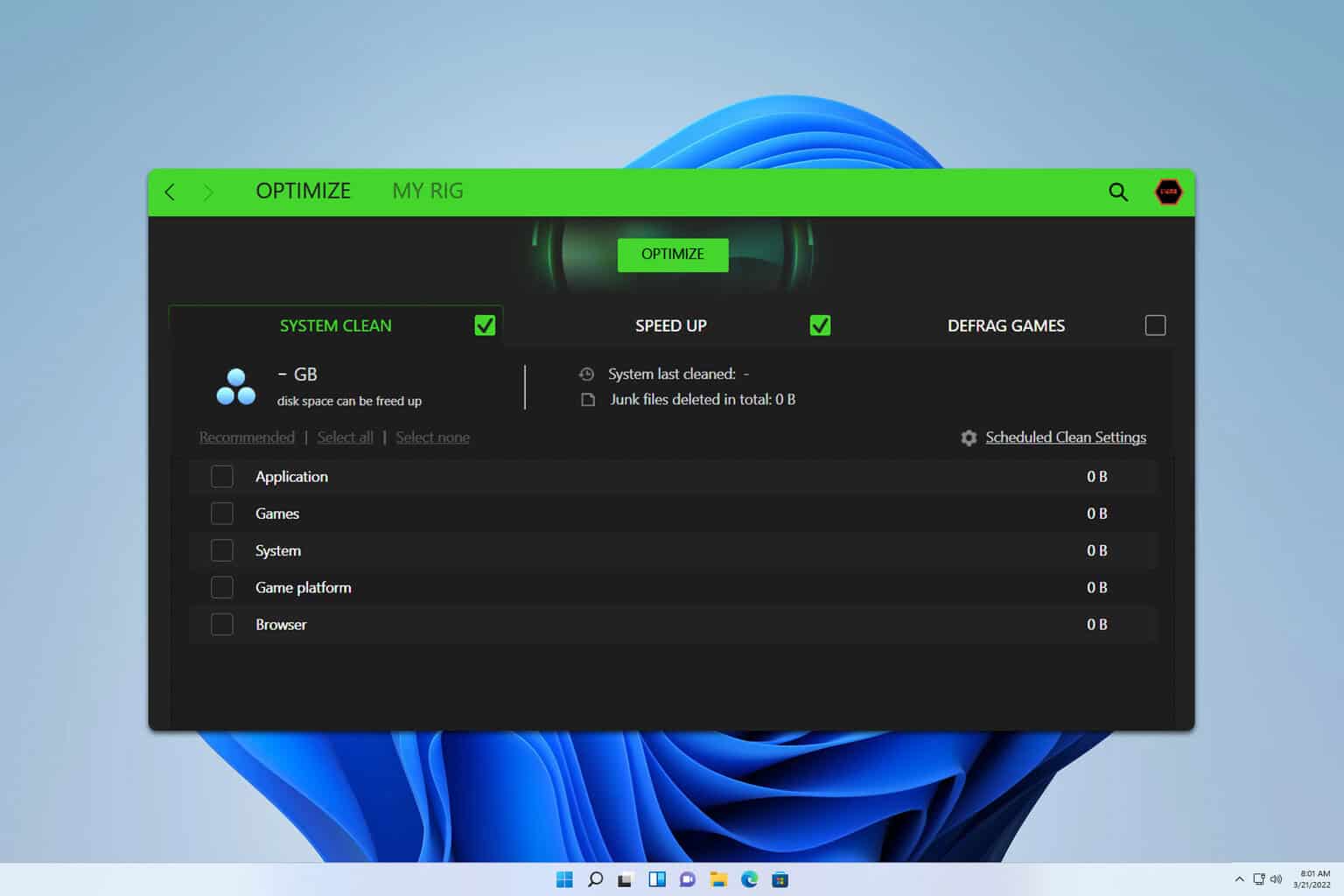Image resolution: width=1344 pixels, height=896 pixels.
Task: Click 'System last cleaned' text
Action: (672, 374)
